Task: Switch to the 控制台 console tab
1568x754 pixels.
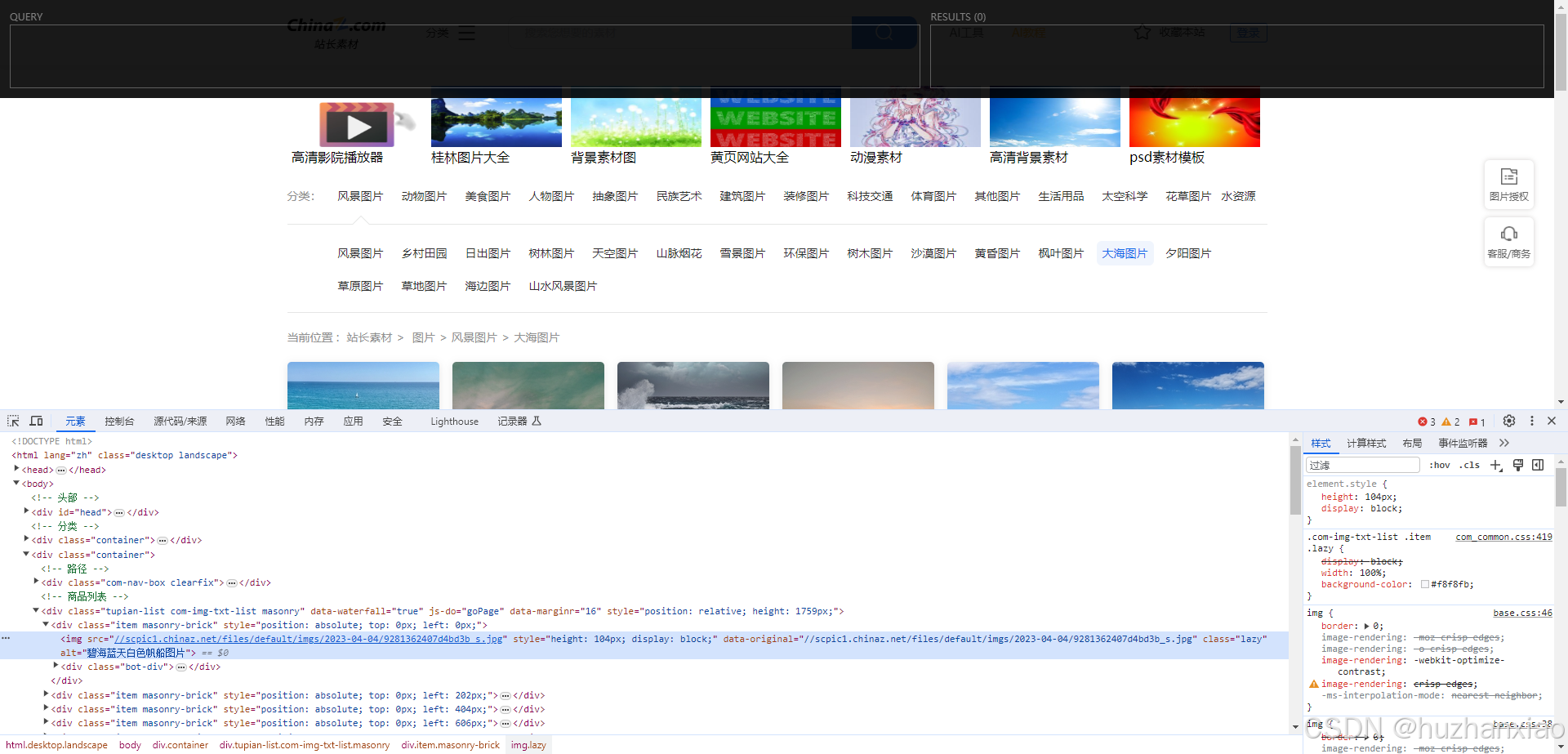Action: click(x=119, y=422)
